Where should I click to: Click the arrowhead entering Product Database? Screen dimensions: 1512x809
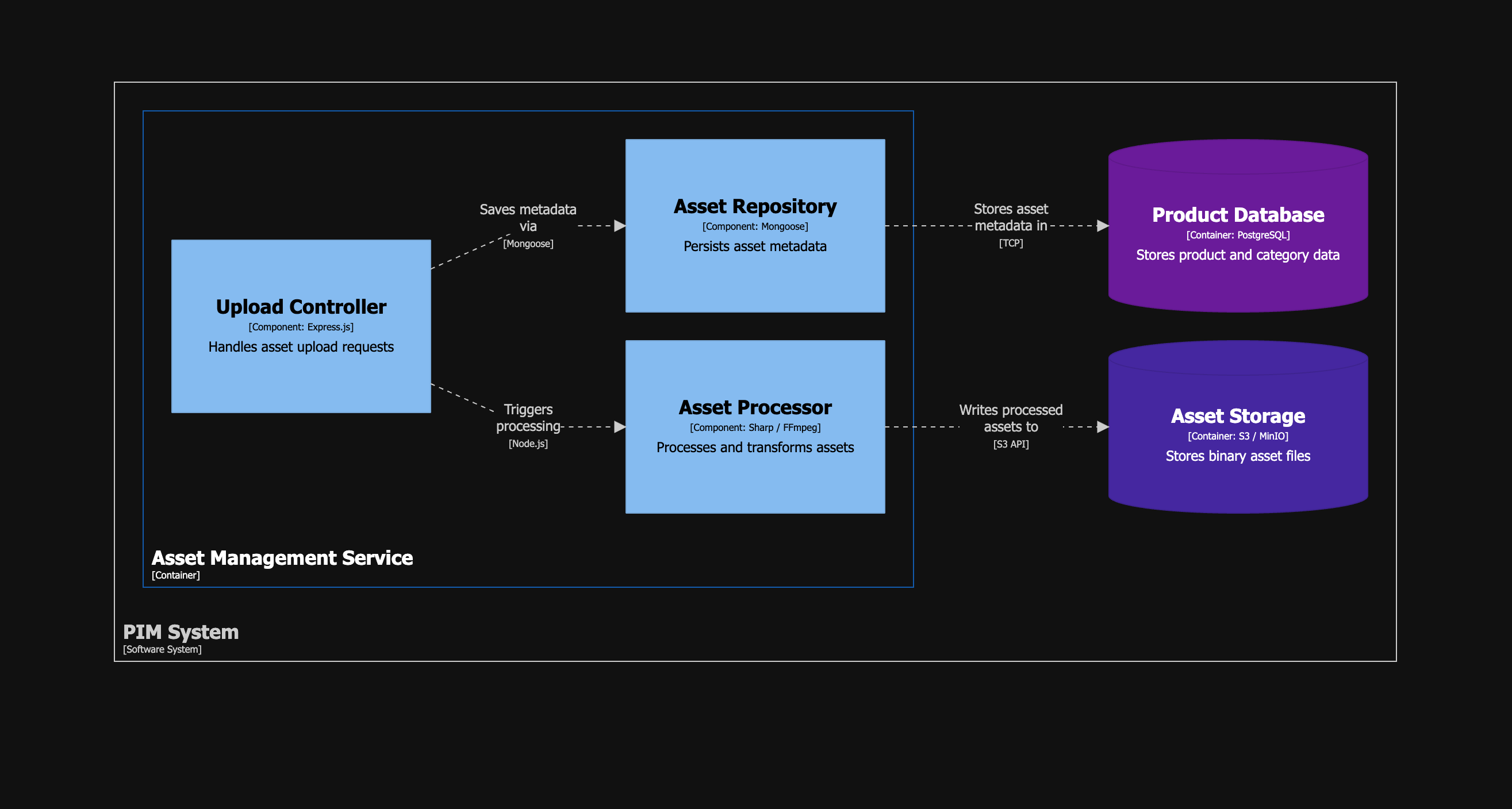(x=1103, y=226)
